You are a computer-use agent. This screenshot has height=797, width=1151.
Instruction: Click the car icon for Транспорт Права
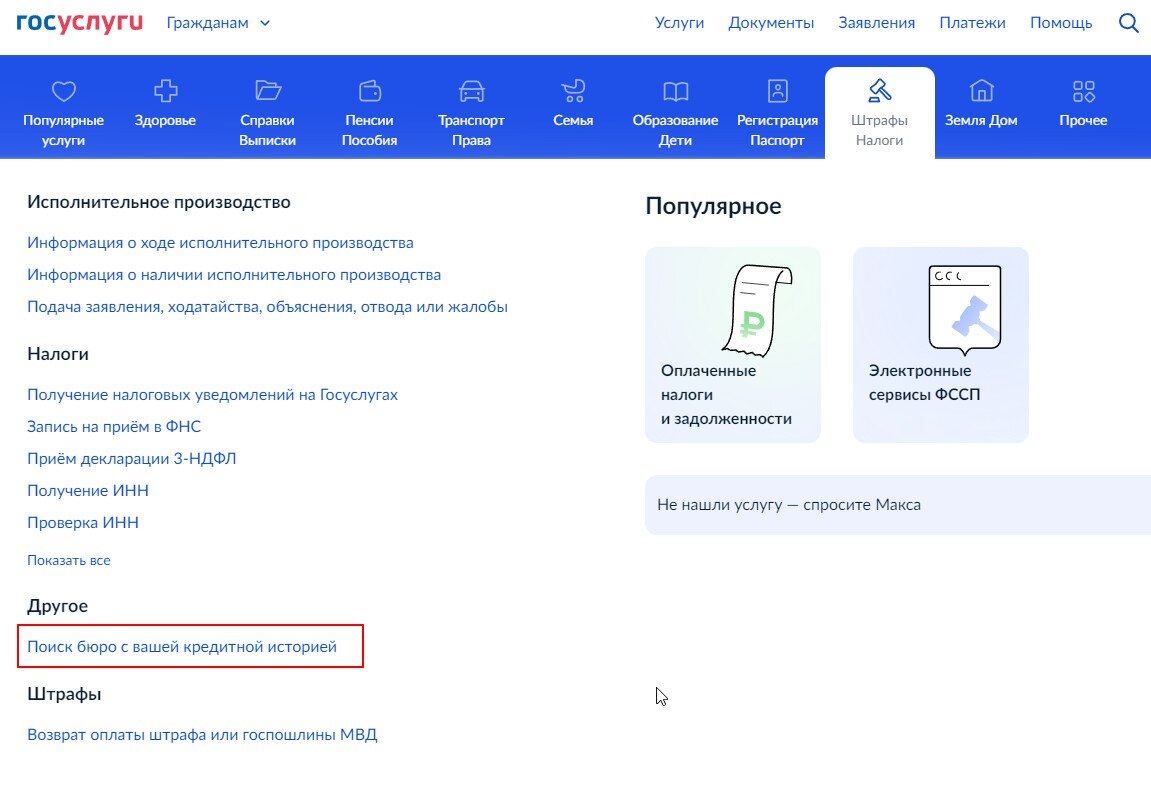click(471, 91)
